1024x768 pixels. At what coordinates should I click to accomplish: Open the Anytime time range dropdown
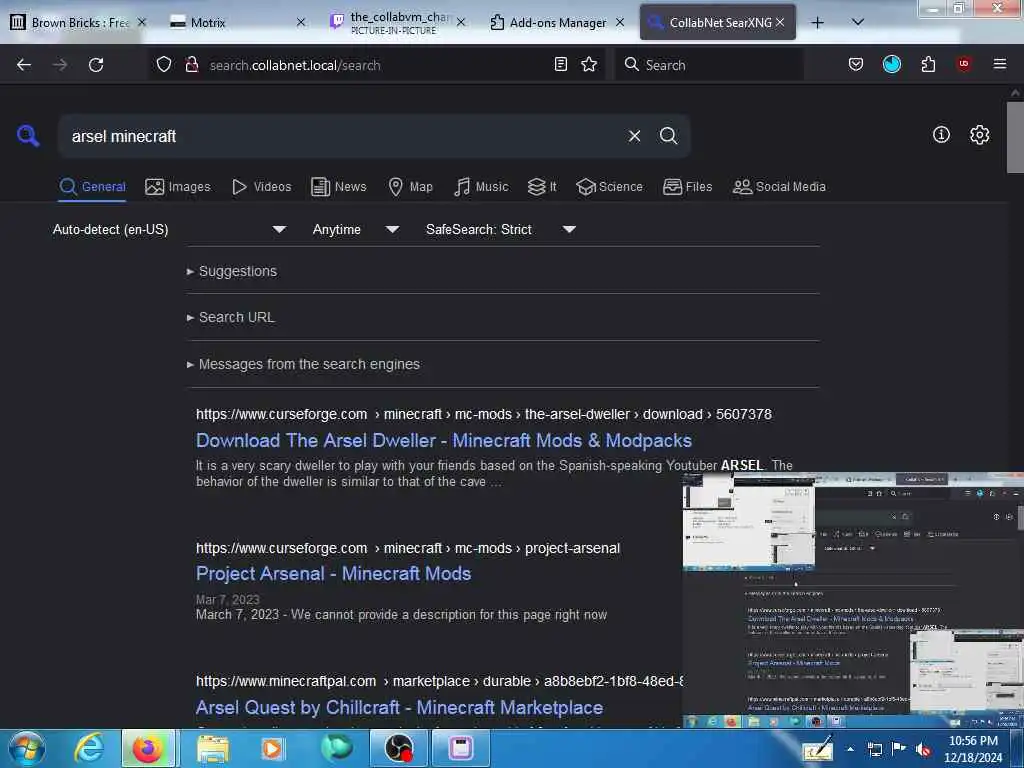point(355,229)
